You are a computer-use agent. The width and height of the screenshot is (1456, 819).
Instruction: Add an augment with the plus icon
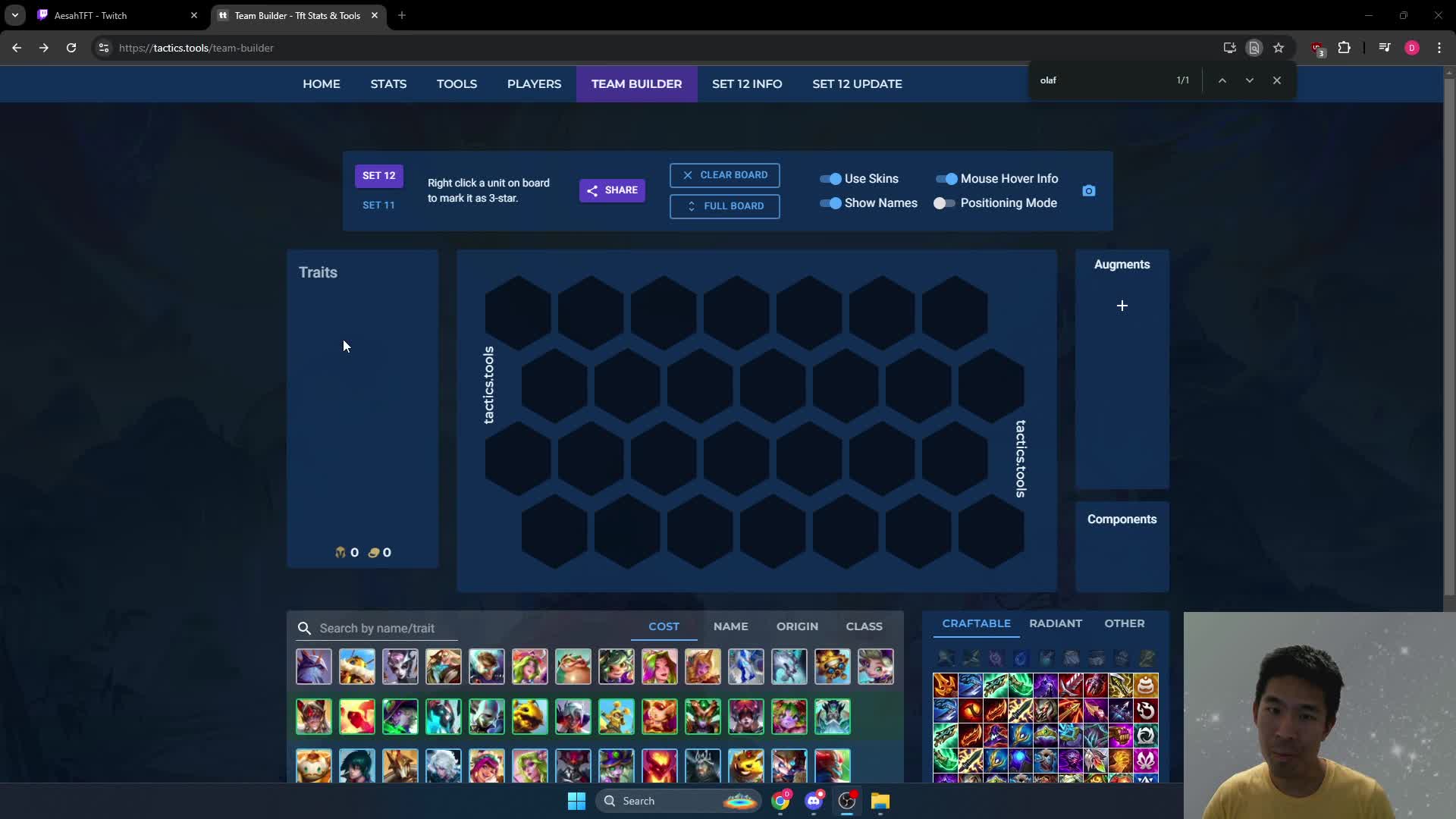coord(1122,306)
